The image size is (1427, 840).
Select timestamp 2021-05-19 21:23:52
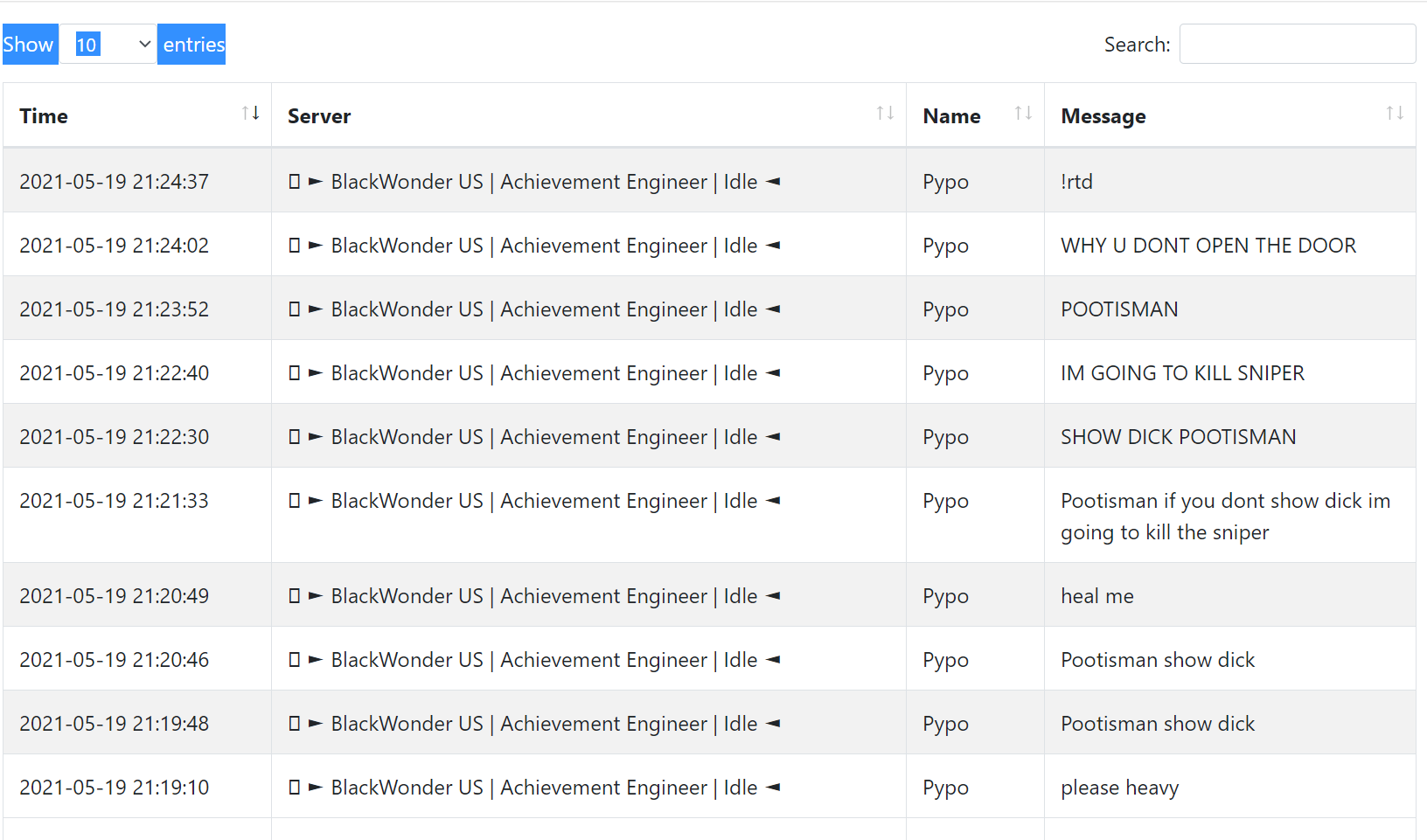[x=115, y=309]
